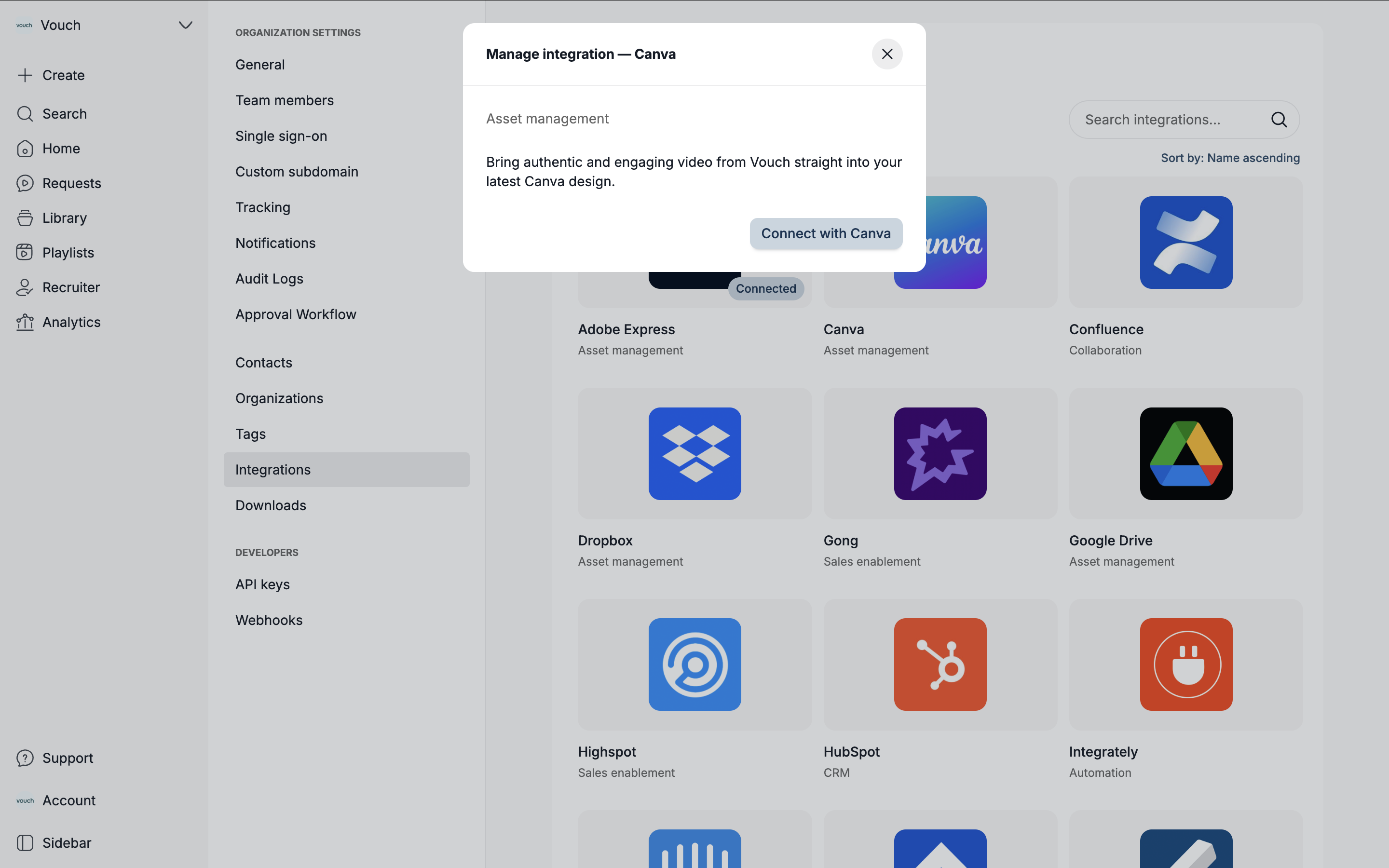This screenshot has width=1389, height=868.
Task: Open API keys developer page
Action: point(262,584)
